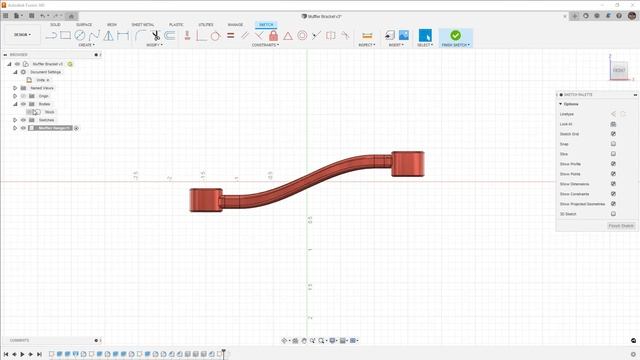Image resolution: width=640 pixels, height=360 pixels.
Task: Play the timeline forward
Action: pos(22,354)
